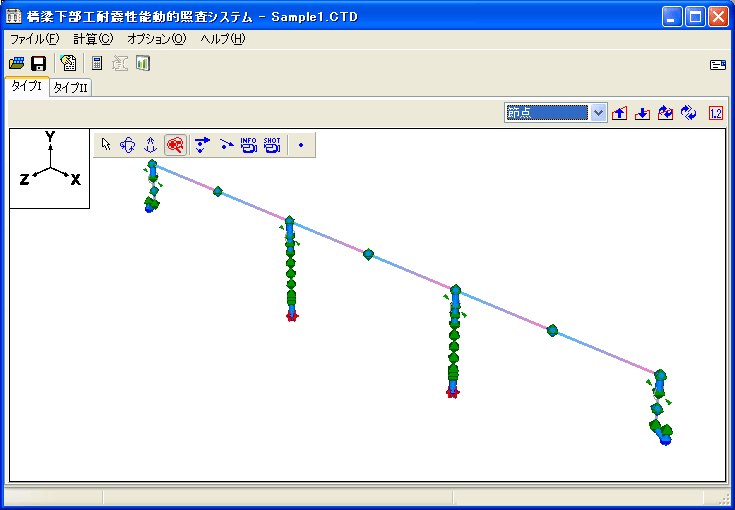Click the XYZ axis orientation indicator
This screenshot has width=735, height=510.
(x=50, y=168)
